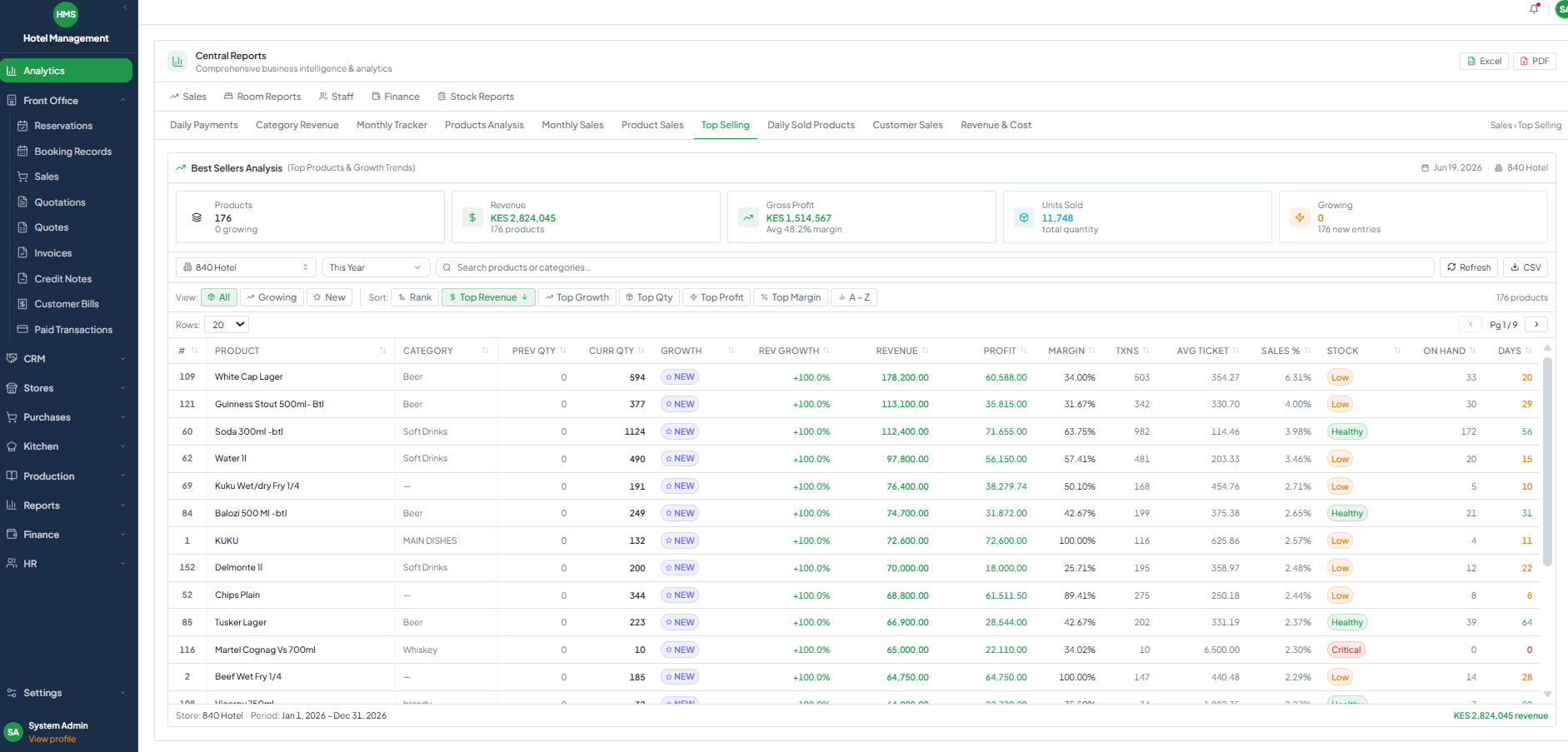Click the HR people icon
The height and width of the screenshot is (752, 1568).
[12, 564]
